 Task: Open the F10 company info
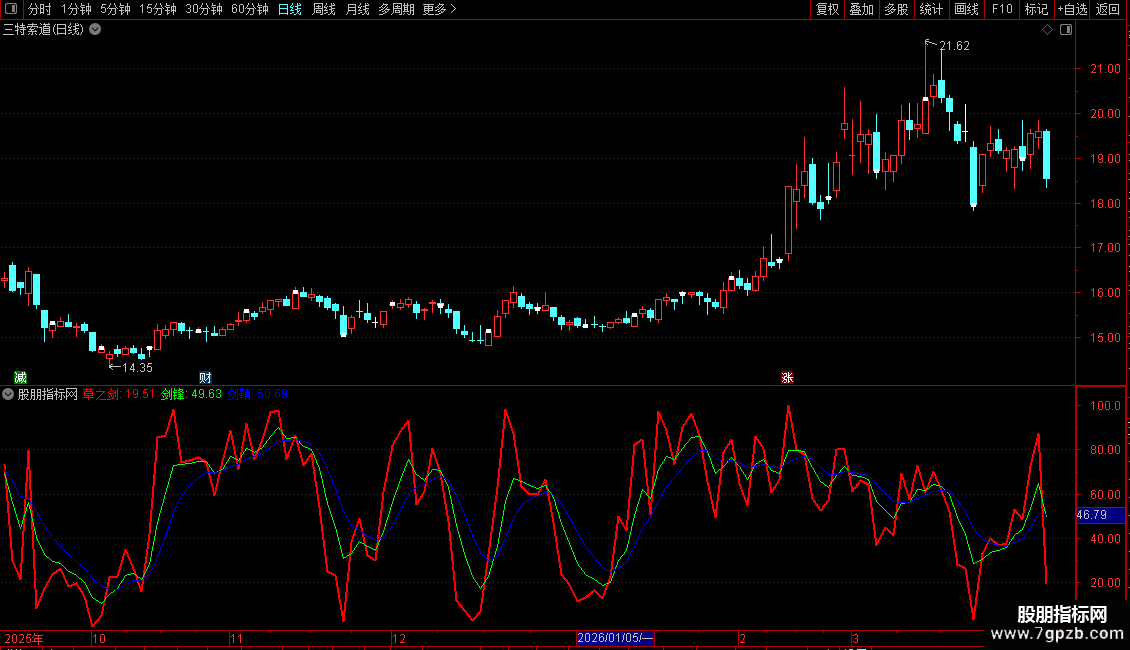[x=1002, y=9]
